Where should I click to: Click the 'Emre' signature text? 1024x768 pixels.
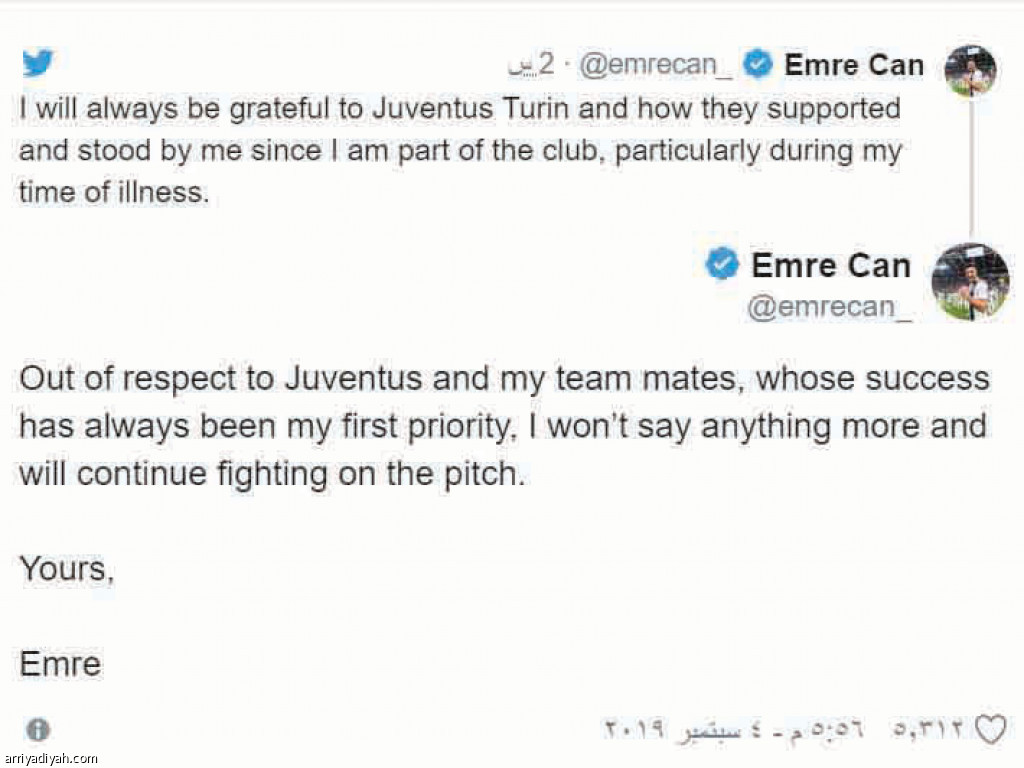pos(60,663)
